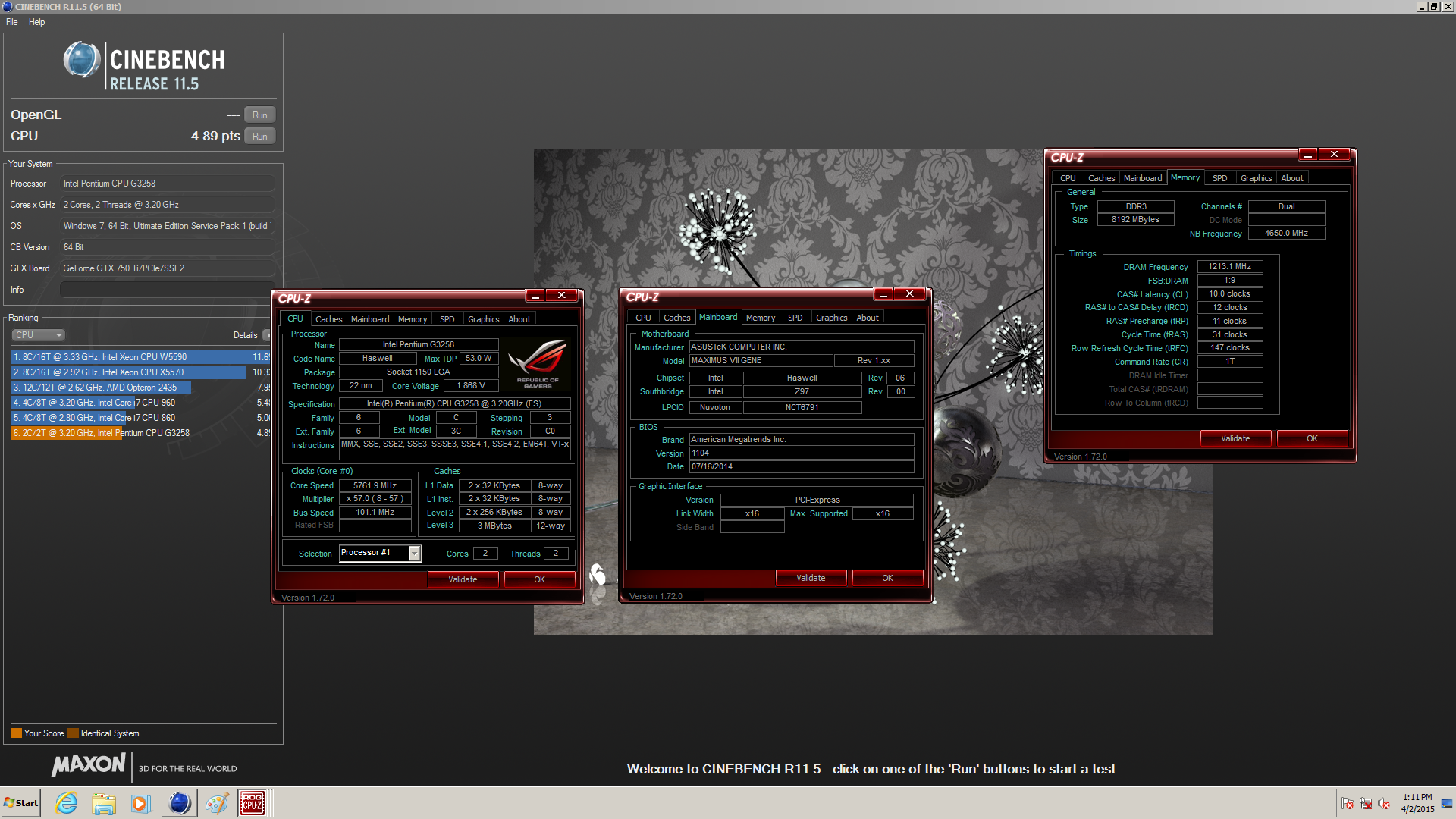
Task: Click the Core Voltage 1.868 V value
Action: click(x=470, y=386)
